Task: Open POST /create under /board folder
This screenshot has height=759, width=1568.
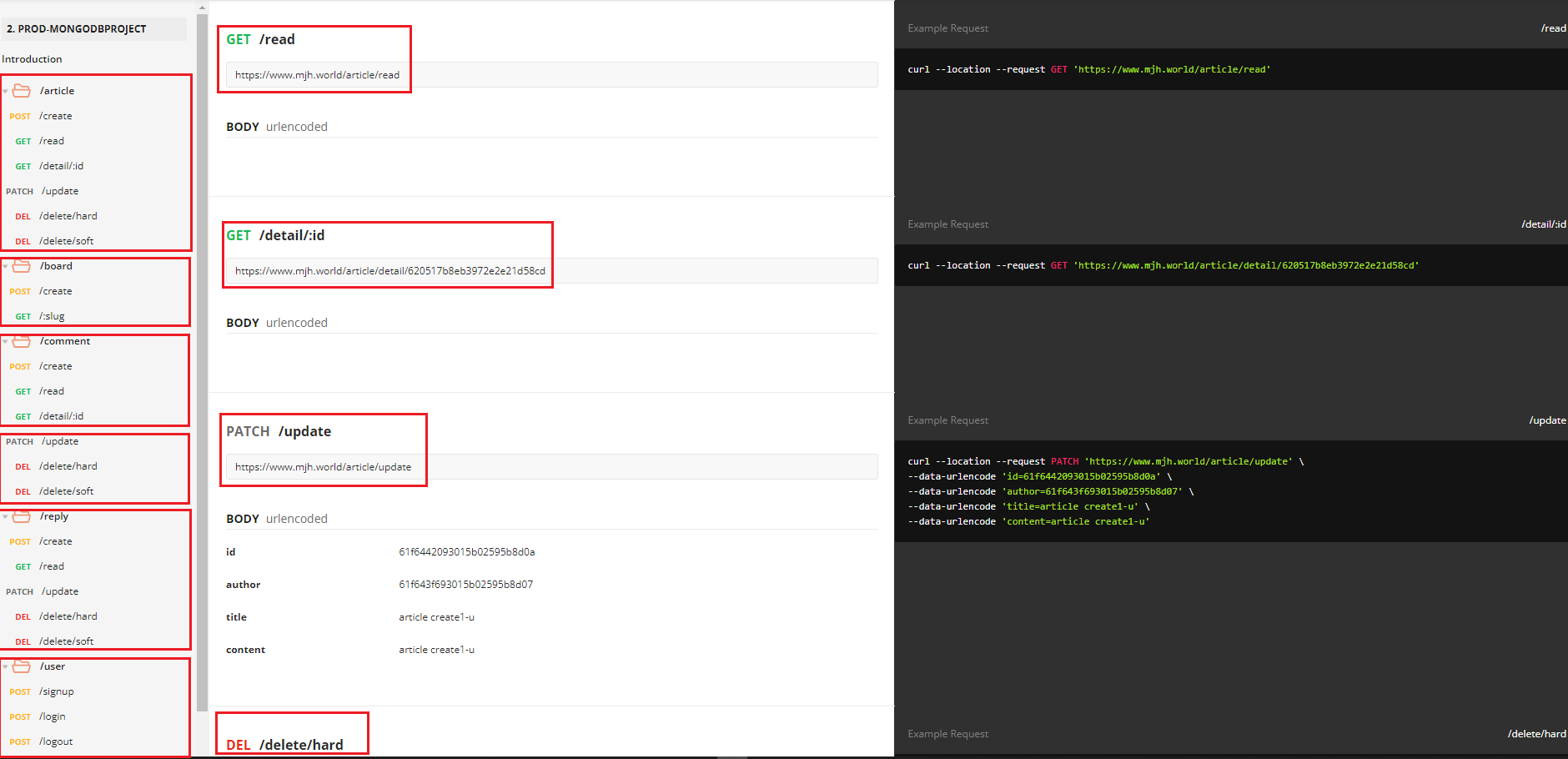Action: pos(41,291)
